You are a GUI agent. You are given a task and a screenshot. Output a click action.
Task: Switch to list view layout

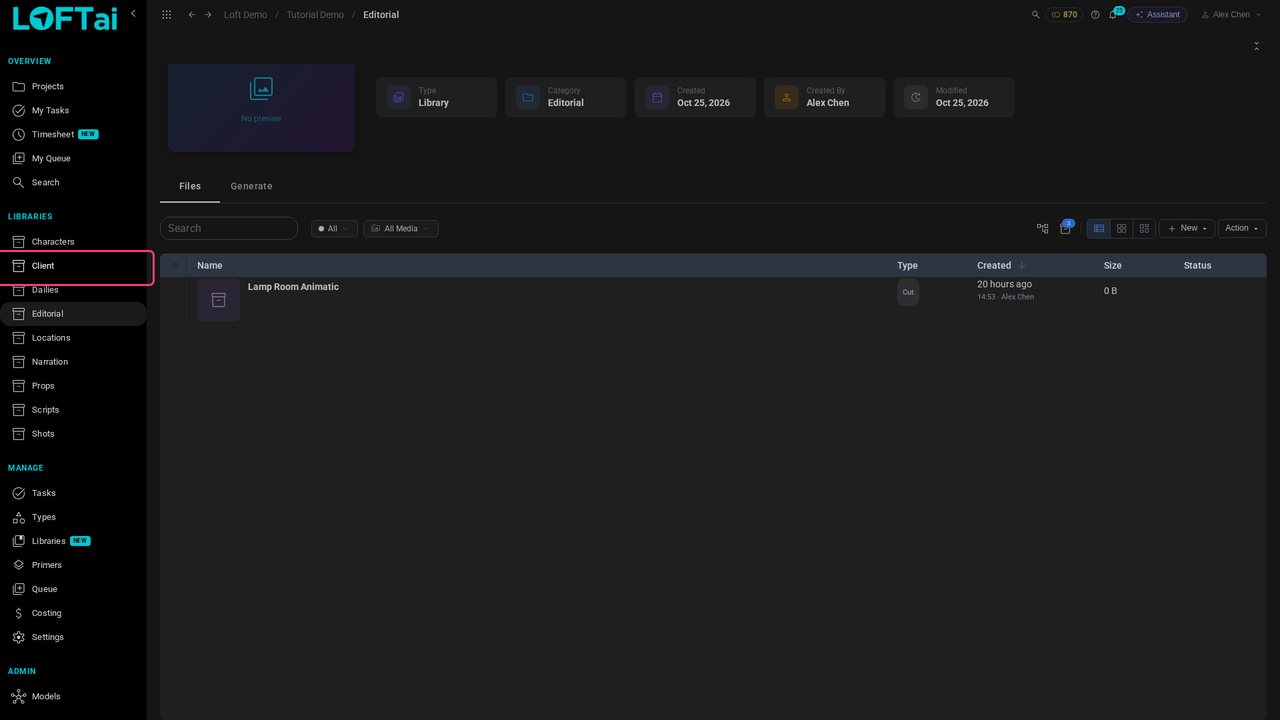[x=1099, y=228]
